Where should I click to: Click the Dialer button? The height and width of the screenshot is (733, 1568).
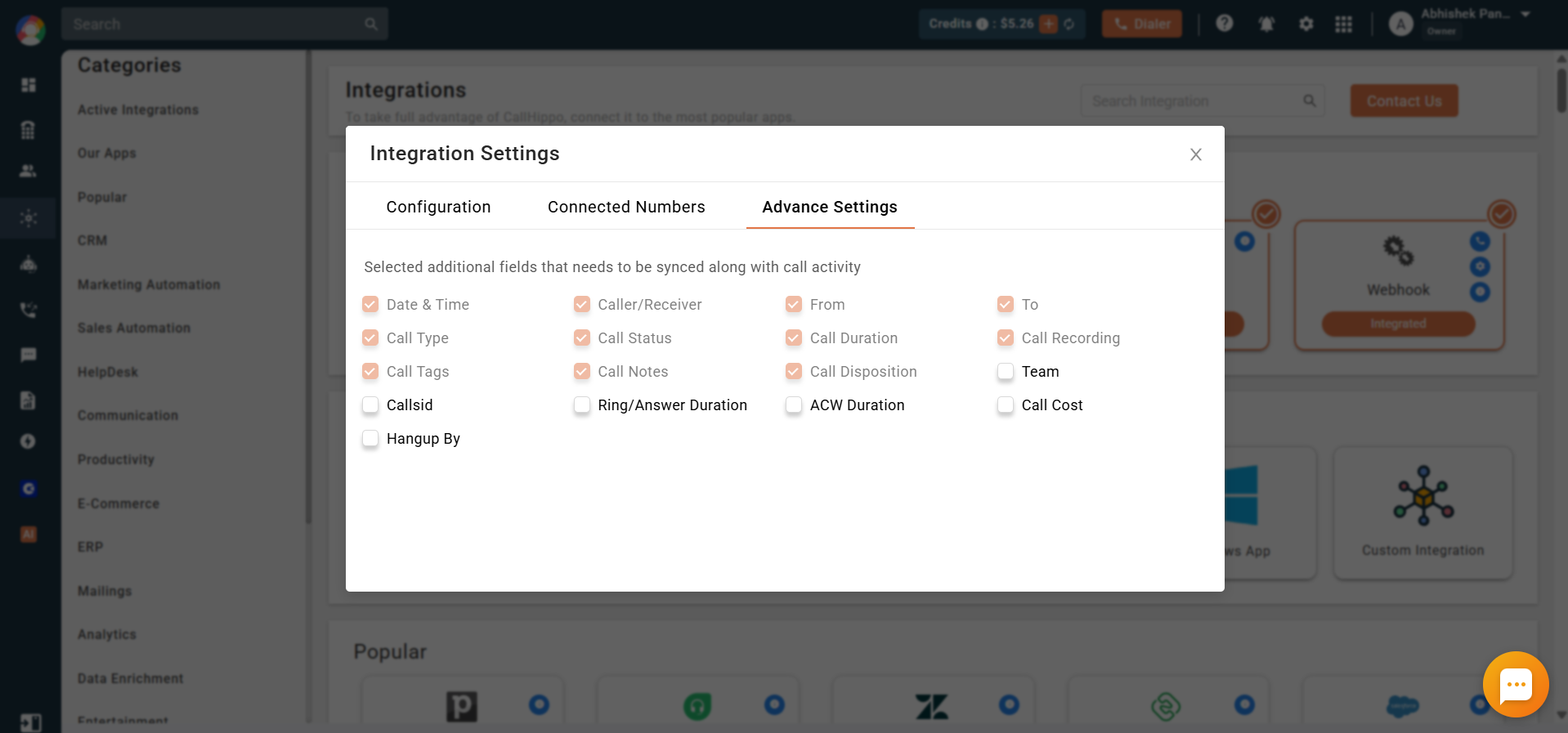[x=1142, y=24]
